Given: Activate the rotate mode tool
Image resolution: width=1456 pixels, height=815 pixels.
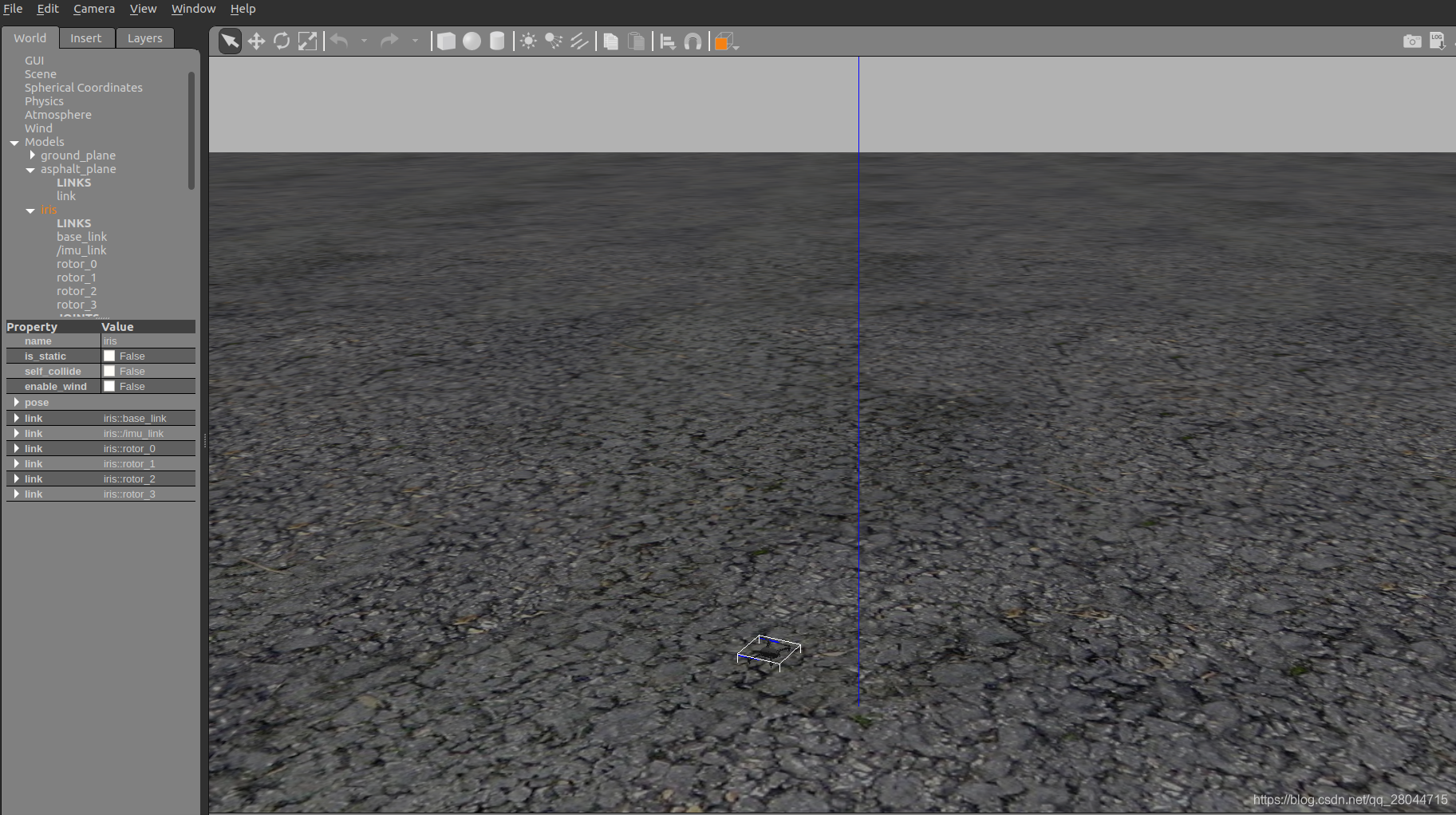Looking at the screenshot, I should pyautogui.click(x=282, y=41).
